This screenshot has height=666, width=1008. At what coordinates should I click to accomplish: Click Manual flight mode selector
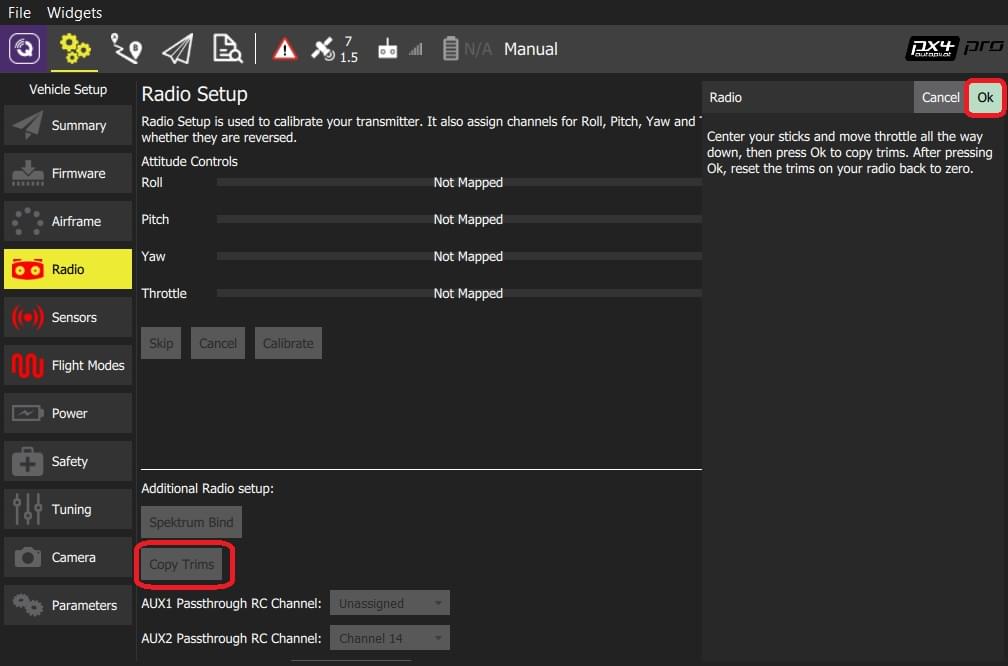click(530, 49)
